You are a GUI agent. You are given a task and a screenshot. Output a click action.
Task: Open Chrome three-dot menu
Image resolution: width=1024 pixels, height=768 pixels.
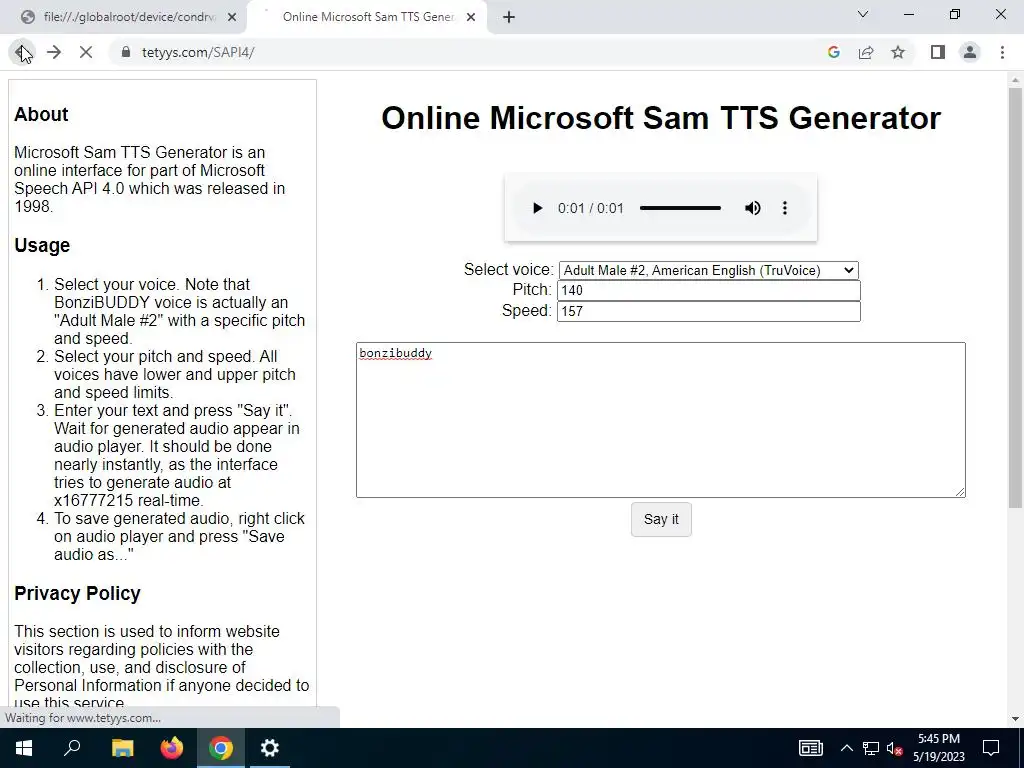[x=1002, y=52]
